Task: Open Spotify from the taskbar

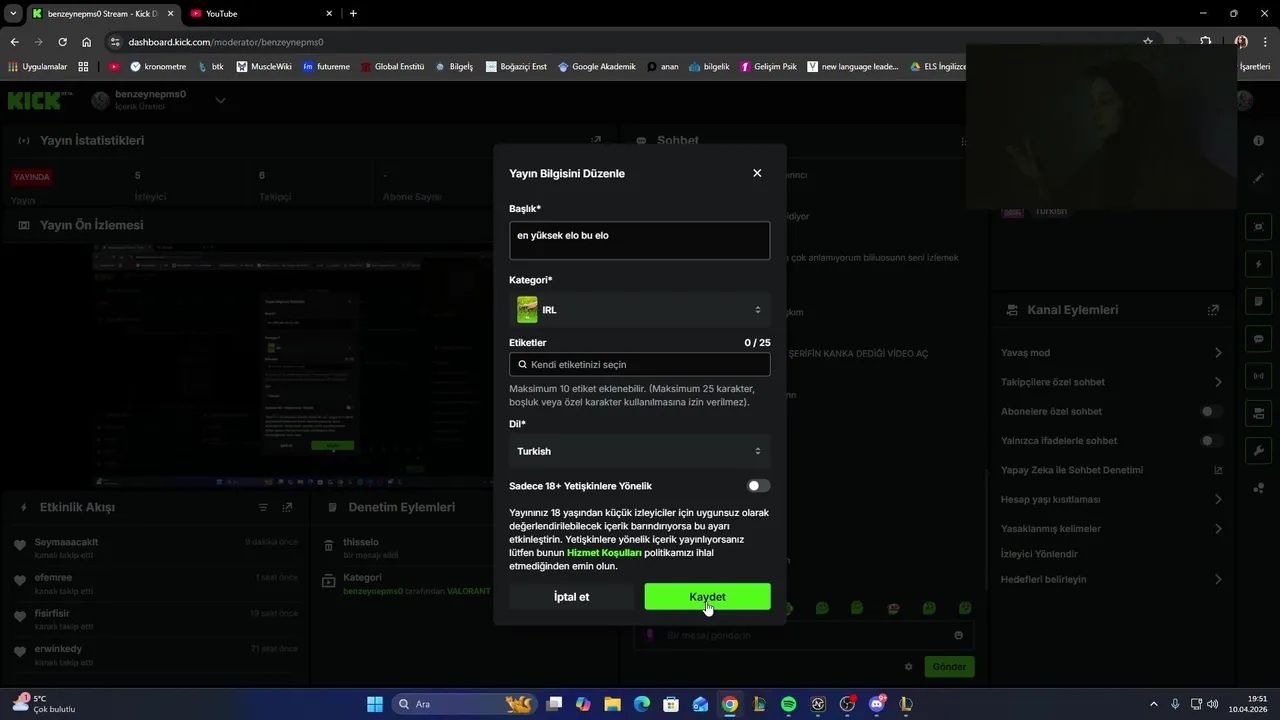Action: [788, 704]
